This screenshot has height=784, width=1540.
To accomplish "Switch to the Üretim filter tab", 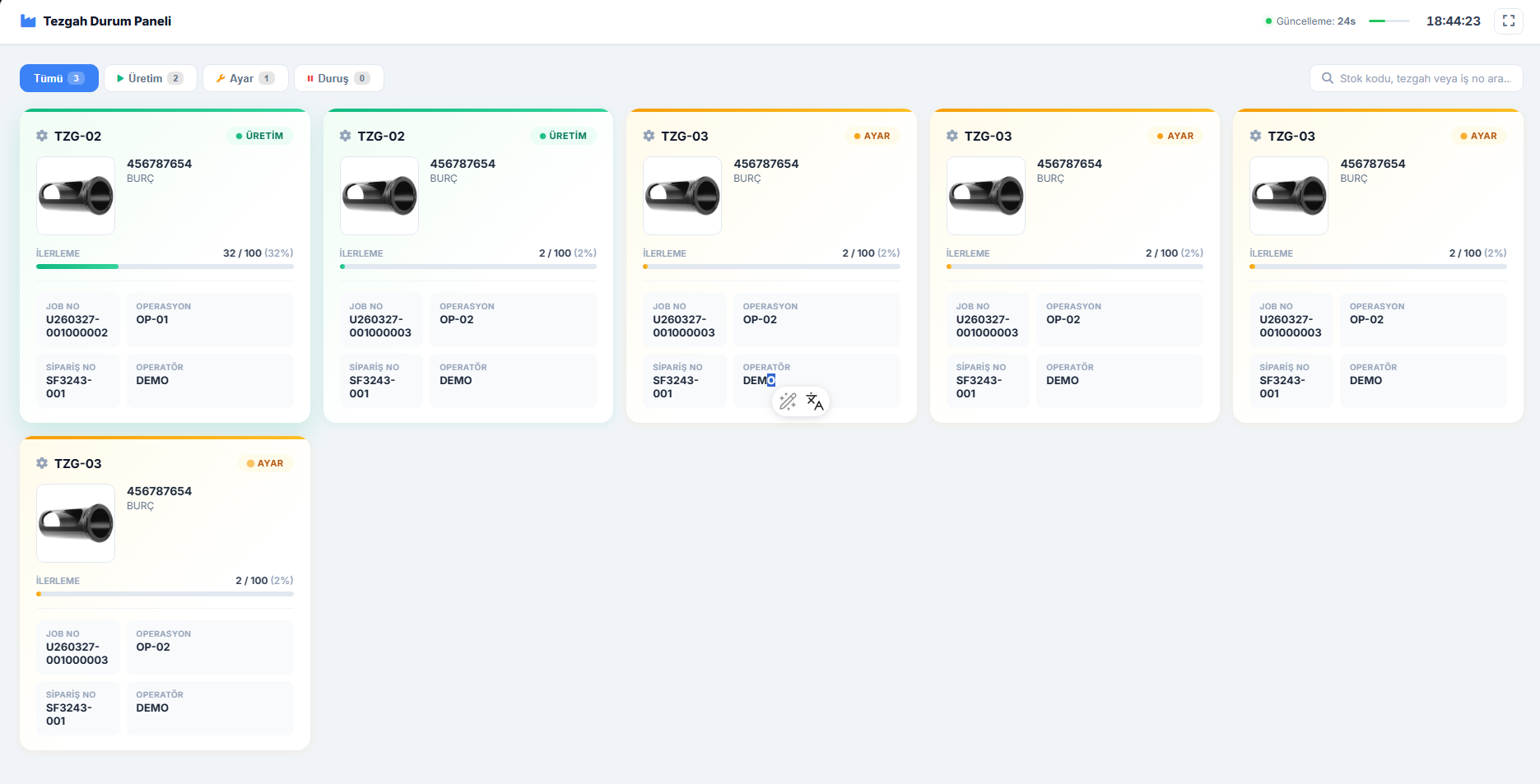I will (150, 78).
